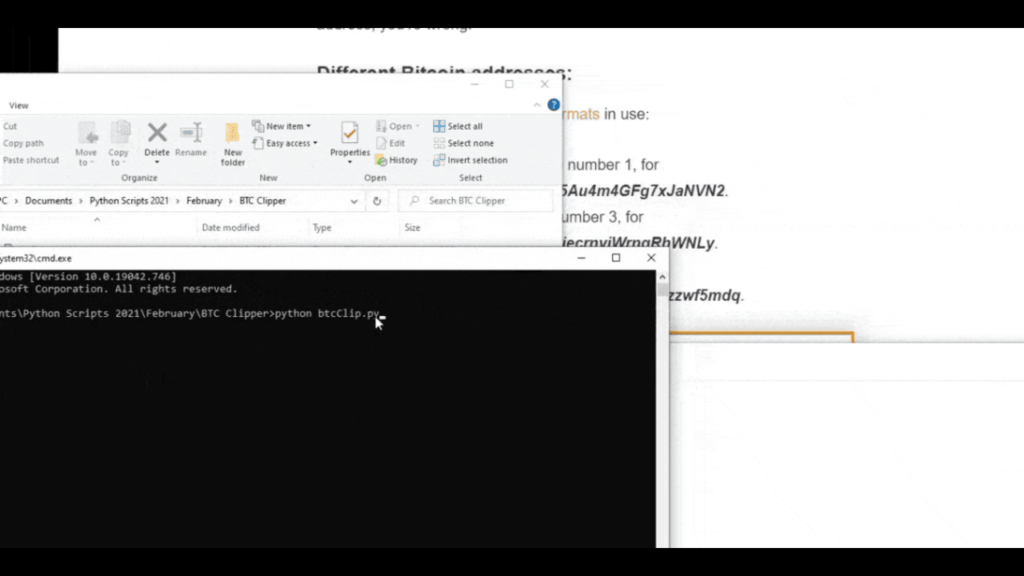
Task: Close the cmd.exe window
Action: pyautogui.click(x=651, y=258)
